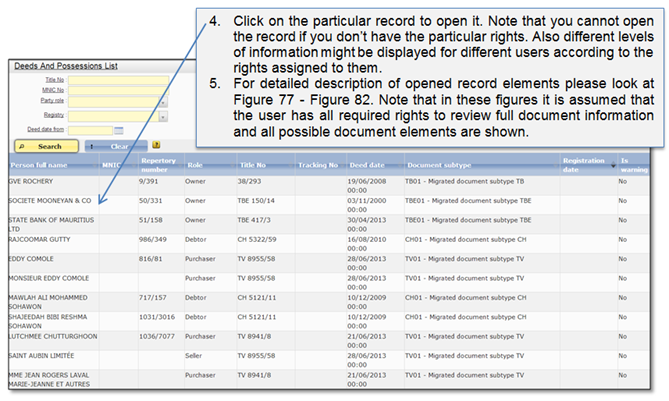Screen dimensions: 669x401
Task: Click the Document subtype column header
Action: click(x=440, y=164)
